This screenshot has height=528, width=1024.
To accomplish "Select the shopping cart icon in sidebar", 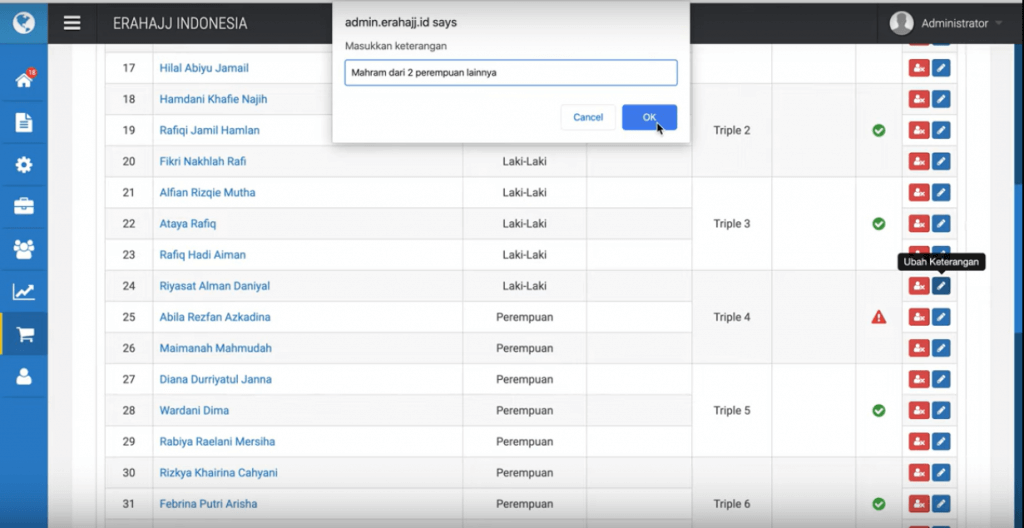I will (23, 334).
